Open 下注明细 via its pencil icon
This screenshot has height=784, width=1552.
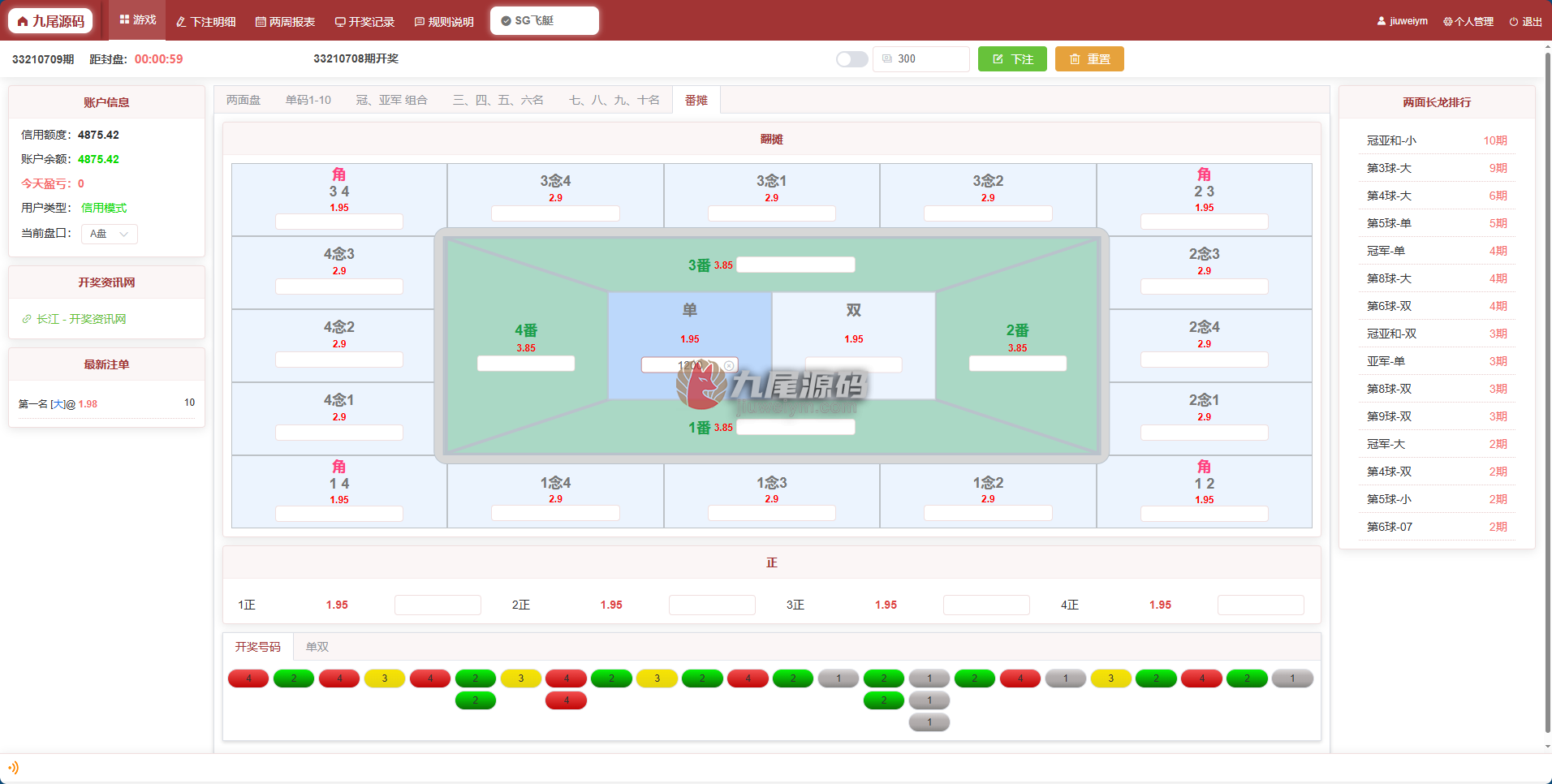pyautogui.click(x=181, y=22)
